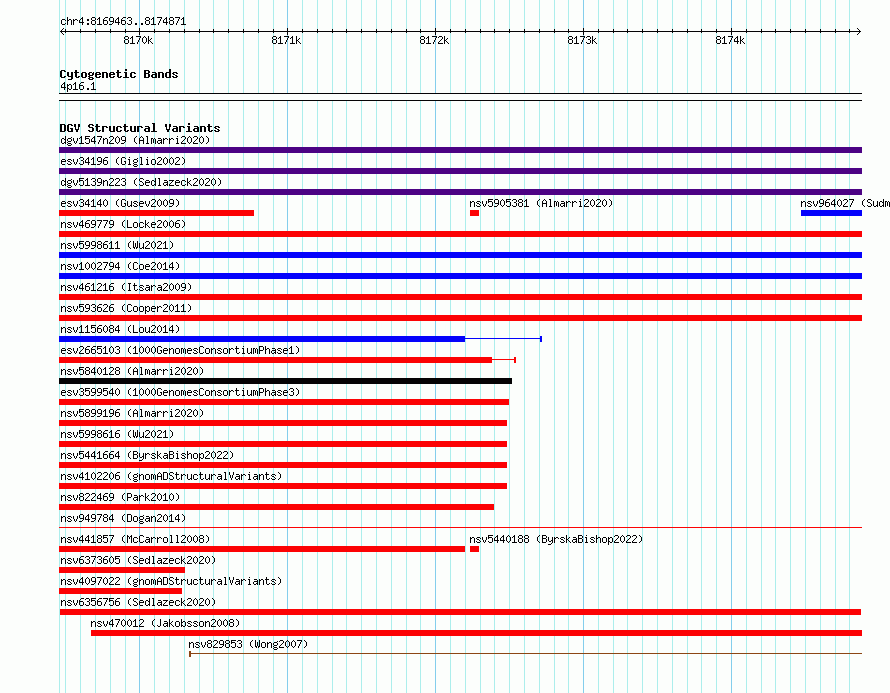Select the nsv1156084 (Lou2014) label
The width and height of the screenshot is (890, 693).
pos(120,329)
